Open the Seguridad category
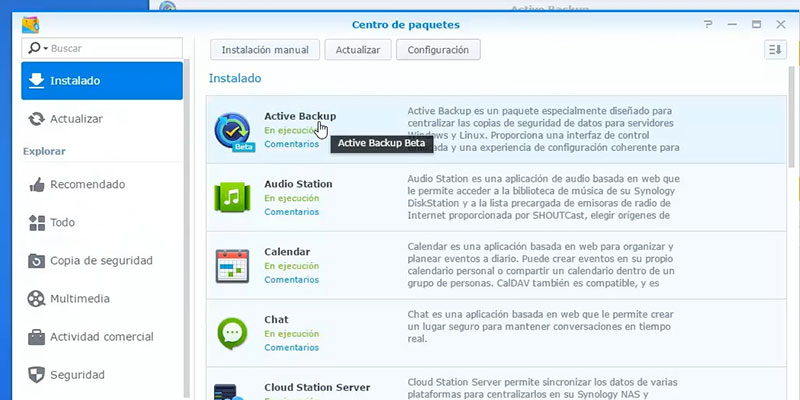Viewport: 800px width, 400px height. [x=102, y=375]
